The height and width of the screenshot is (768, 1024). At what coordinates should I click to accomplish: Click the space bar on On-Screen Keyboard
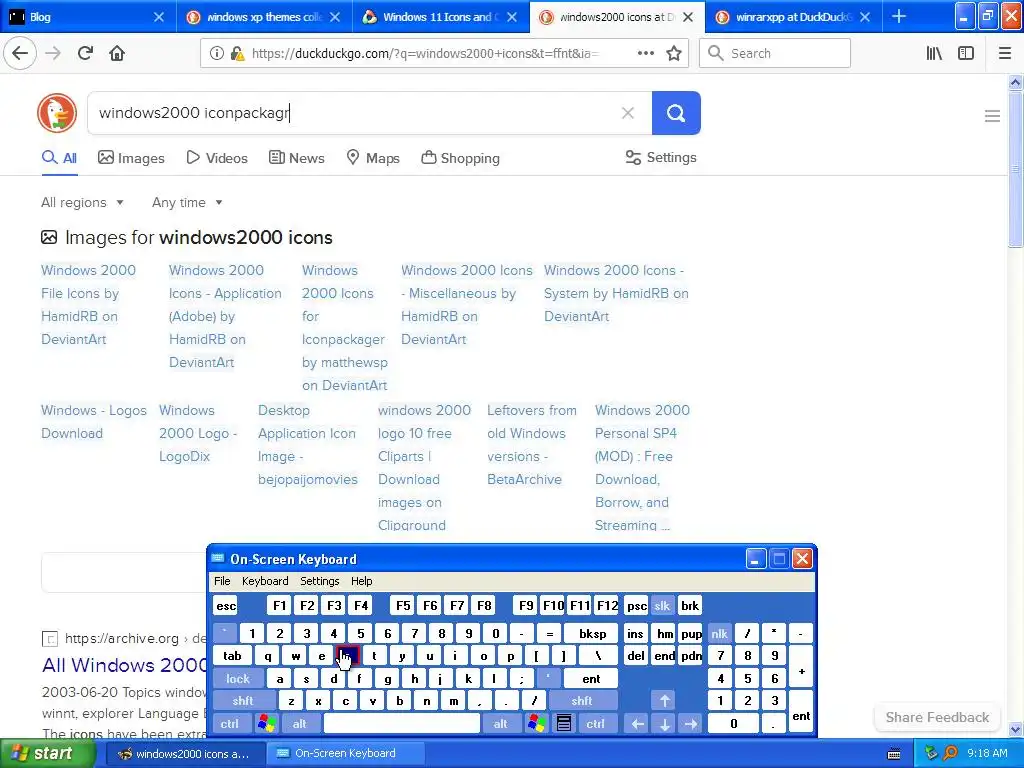tap(402, 724)
